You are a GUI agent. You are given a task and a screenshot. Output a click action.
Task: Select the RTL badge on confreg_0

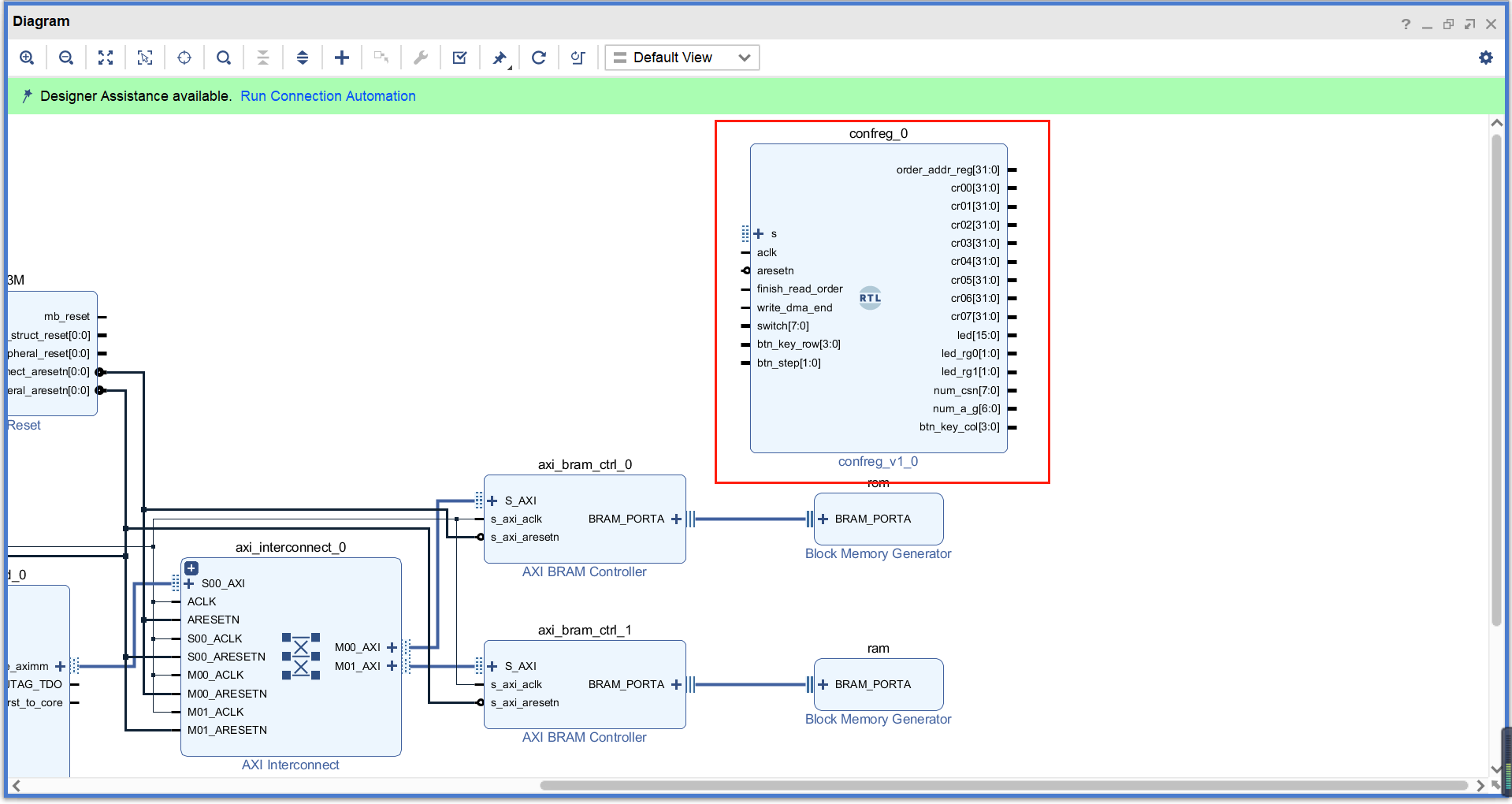pos(870,298)
